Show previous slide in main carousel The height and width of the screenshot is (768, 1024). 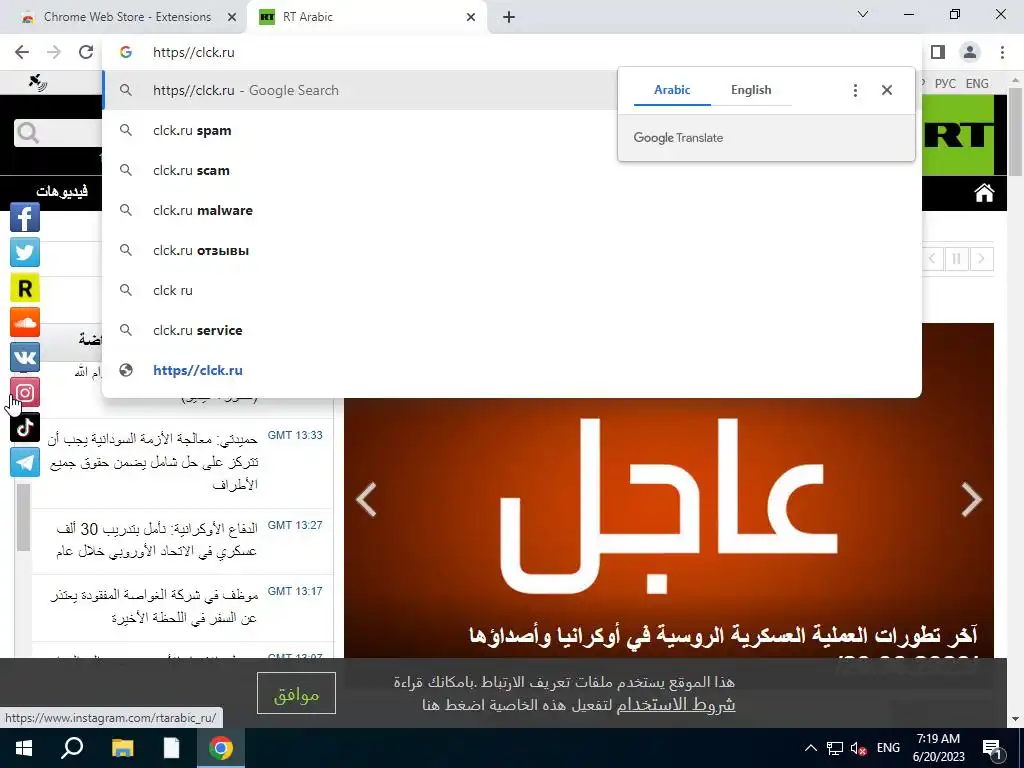(x=366, y=500)
